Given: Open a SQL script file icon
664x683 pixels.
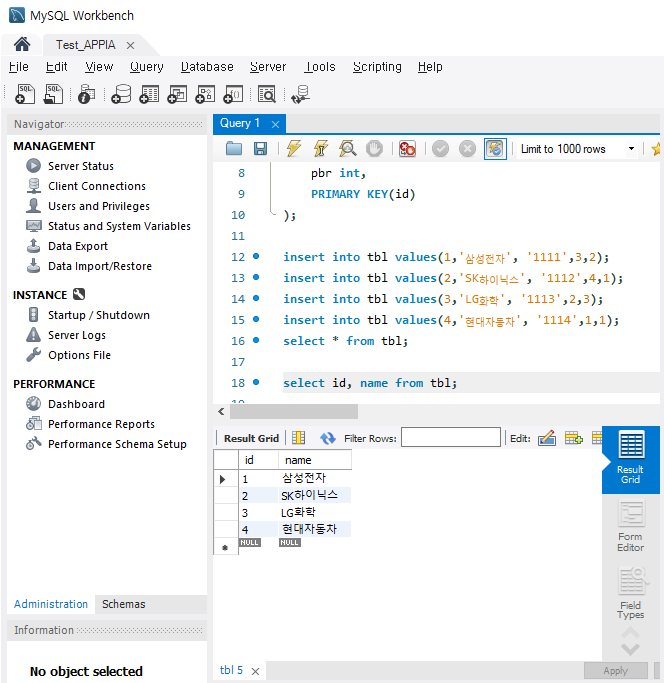Looking at the screenshot, I should tap(53, 94).
